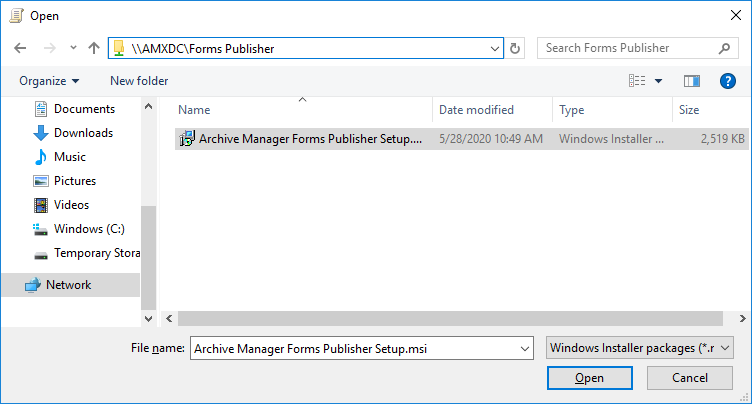Toggle the preview pane icon
This screenshot has width=752, height=404.
(x=691, y=81)
